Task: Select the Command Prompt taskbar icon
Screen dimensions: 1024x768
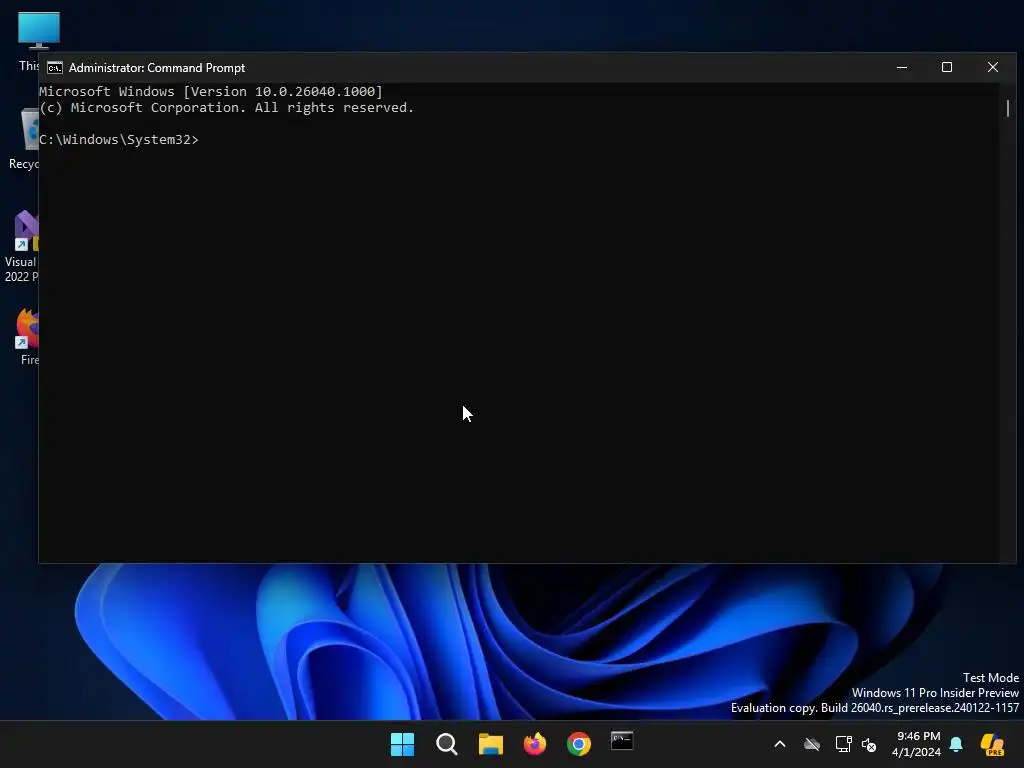Action: [622, 742]
